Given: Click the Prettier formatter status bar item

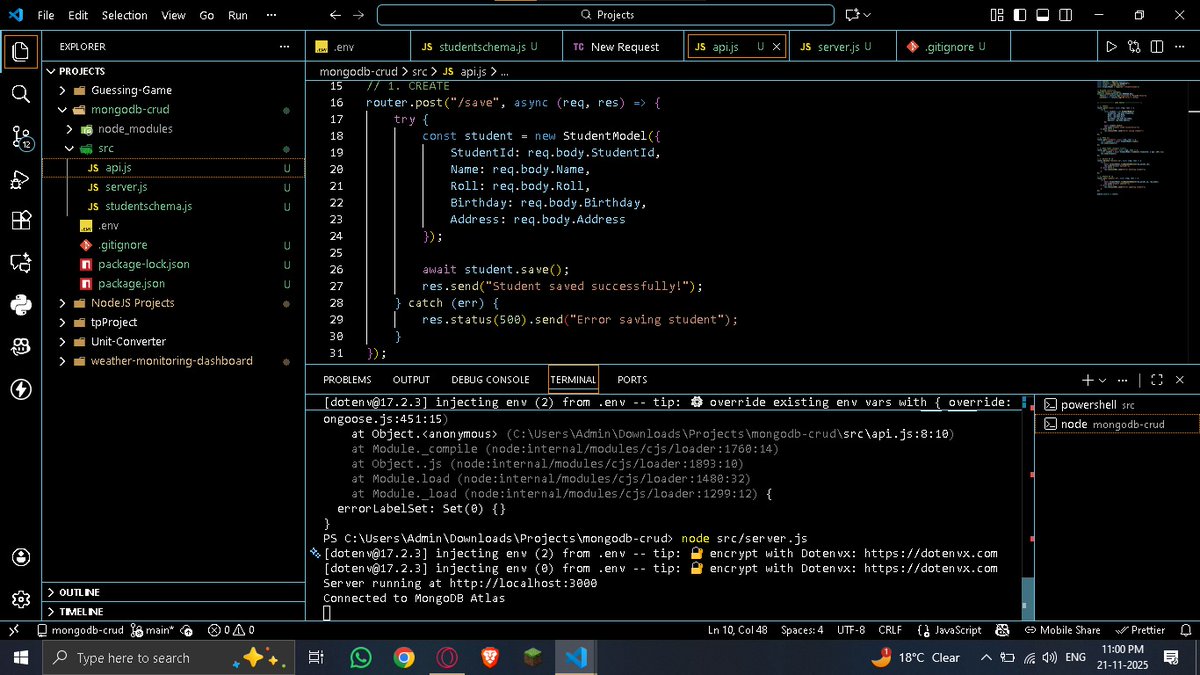Looking at the screenshot, I should [1140, 630].
